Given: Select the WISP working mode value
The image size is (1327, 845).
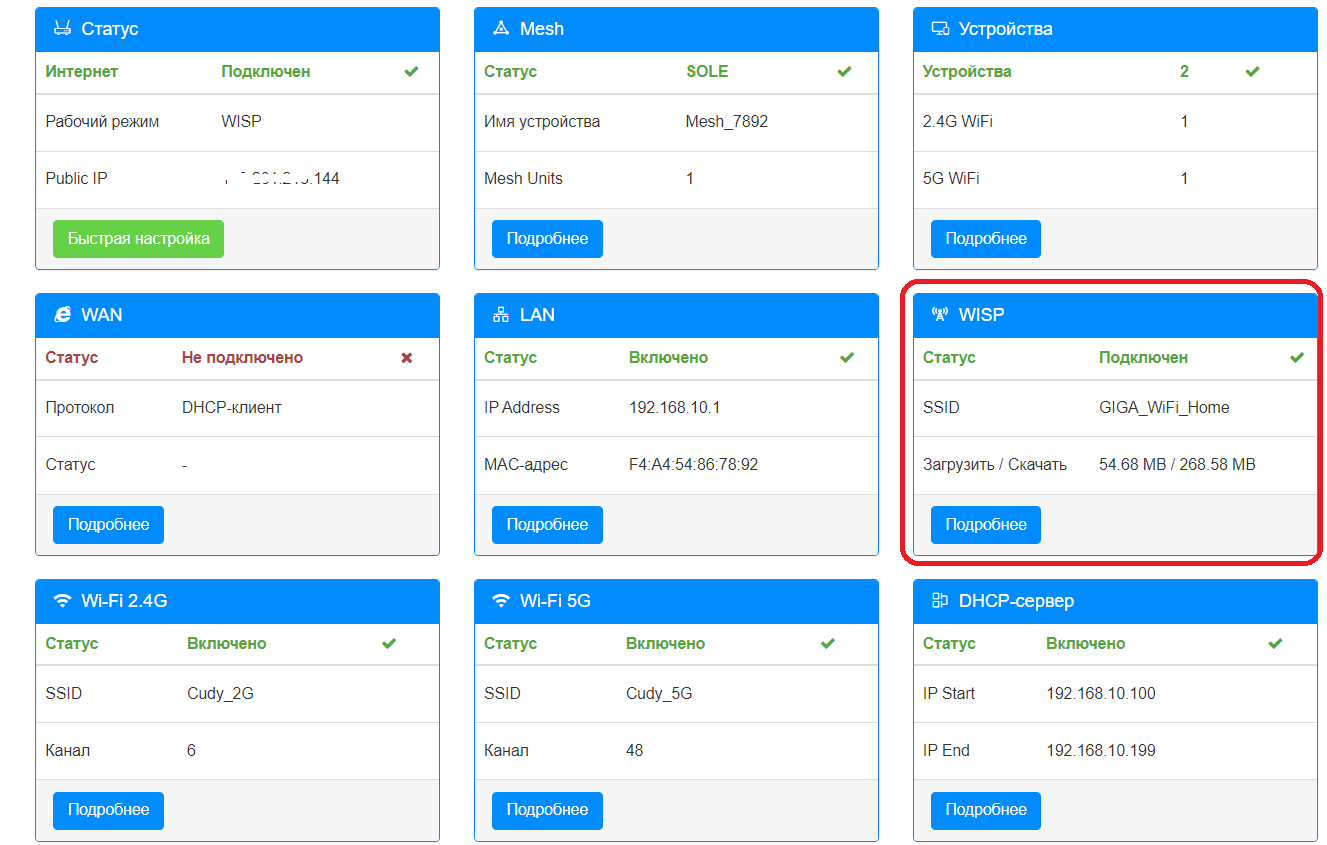Looking at the screenshot, I should [x=241, y=122].
